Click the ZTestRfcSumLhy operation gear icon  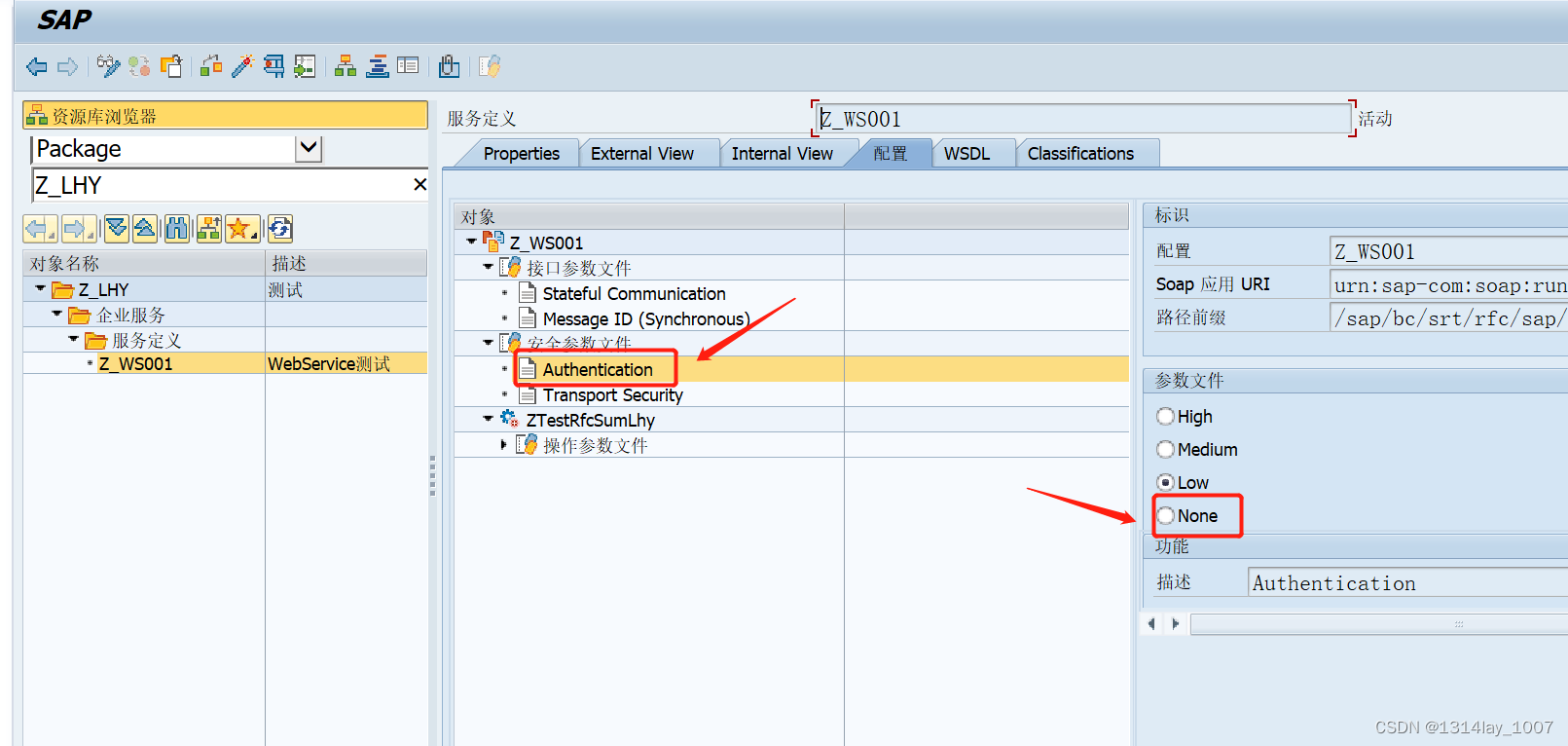pyautogui.click(x=509, y=419)
